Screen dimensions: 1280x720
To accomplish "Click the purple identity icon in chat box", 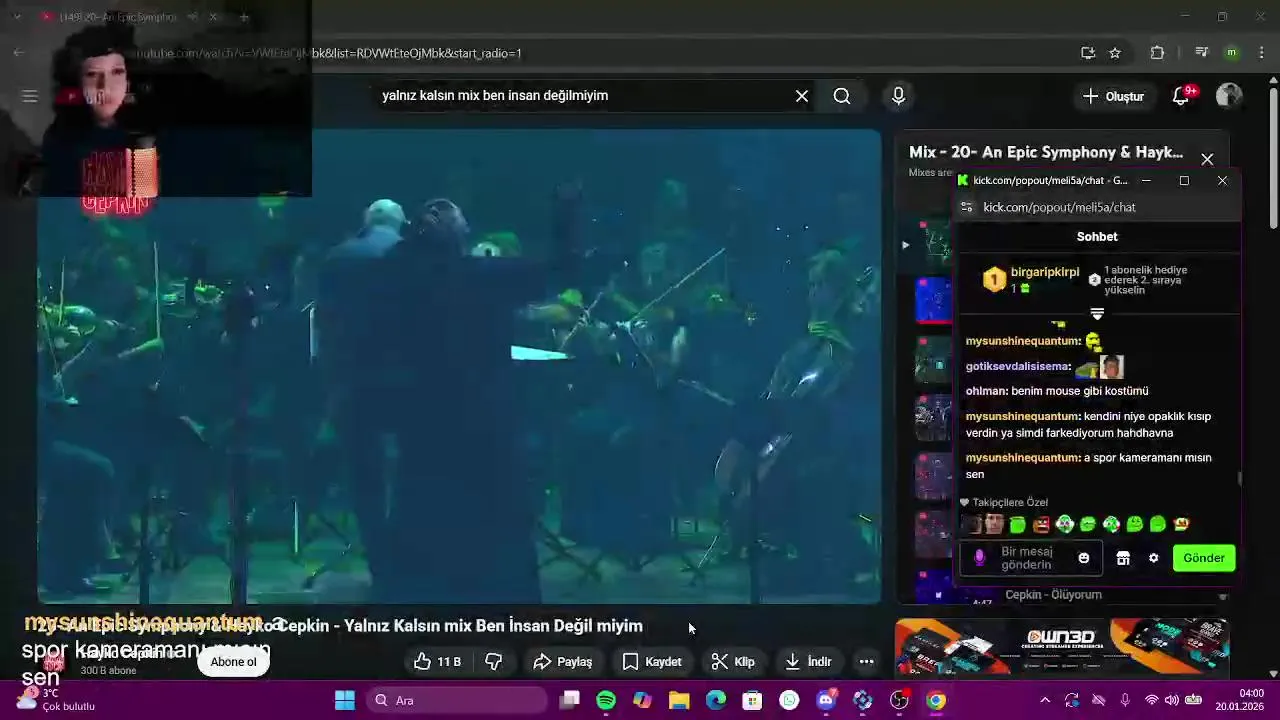I will tap(980, 558).
